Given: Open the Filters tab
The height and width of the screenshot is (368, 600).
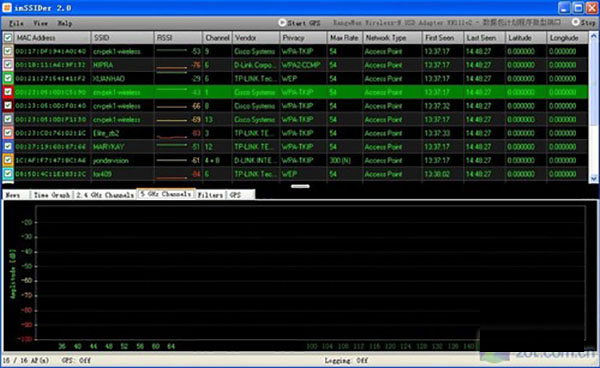Looking at the screenshot, I should 210,195.
